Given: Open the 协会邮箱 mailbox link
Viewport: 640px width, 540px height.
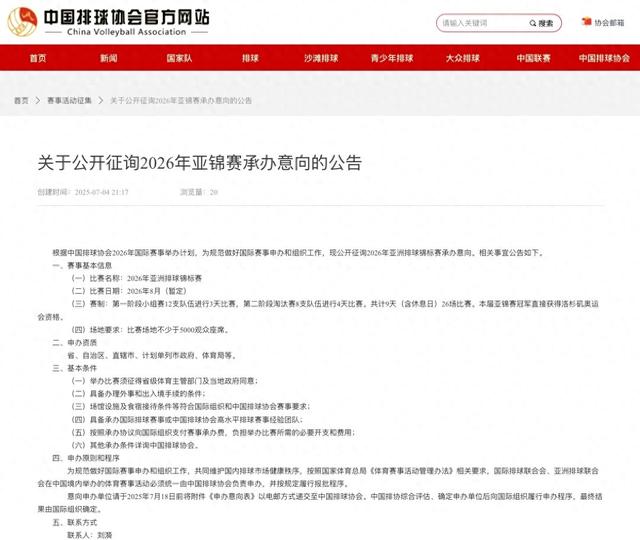Looking at the screenshot, I should [x=609, y=22].
